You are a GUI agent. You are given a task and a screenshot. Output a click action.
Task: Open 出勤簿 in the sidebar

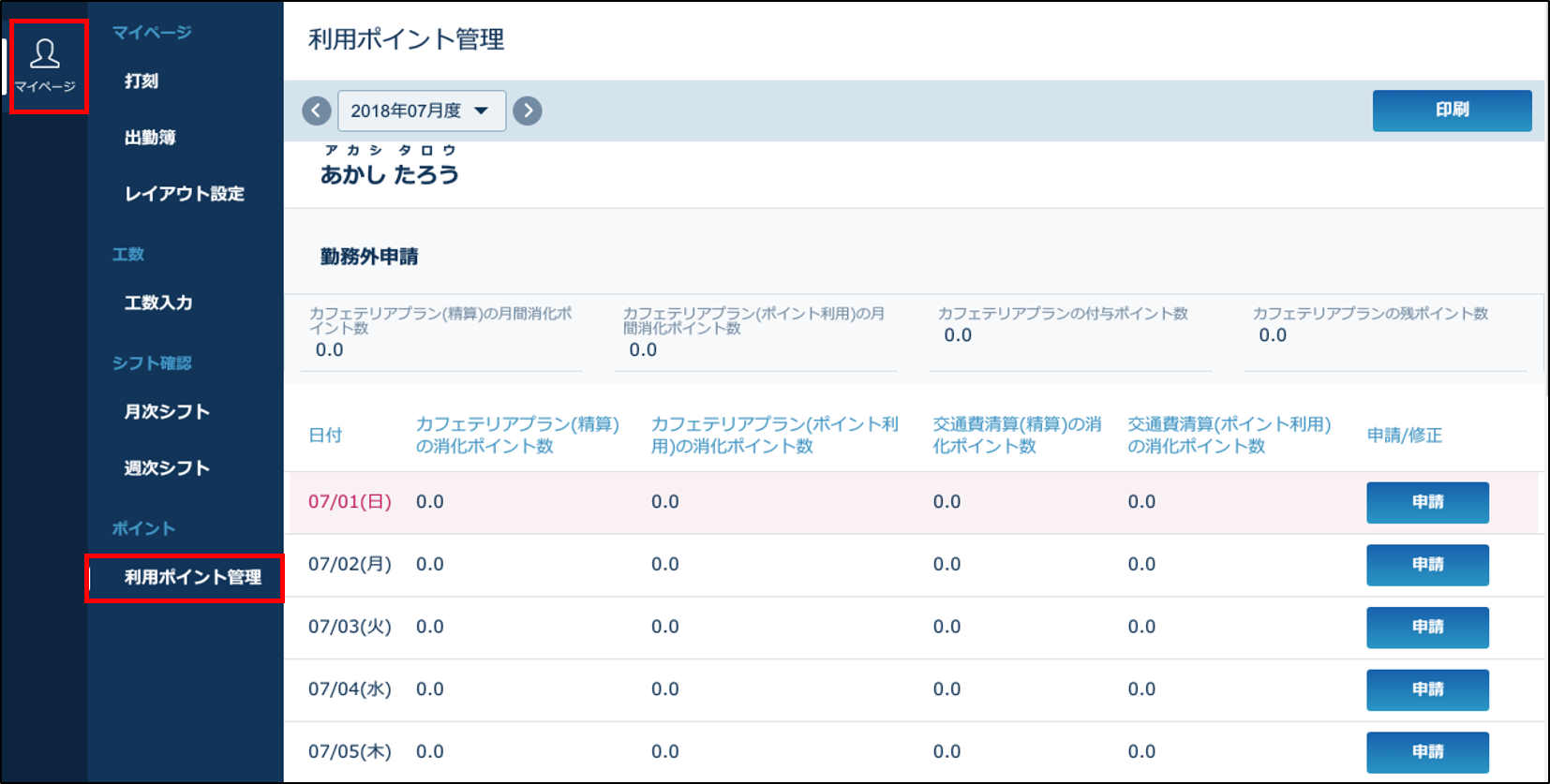coord(150,138)
